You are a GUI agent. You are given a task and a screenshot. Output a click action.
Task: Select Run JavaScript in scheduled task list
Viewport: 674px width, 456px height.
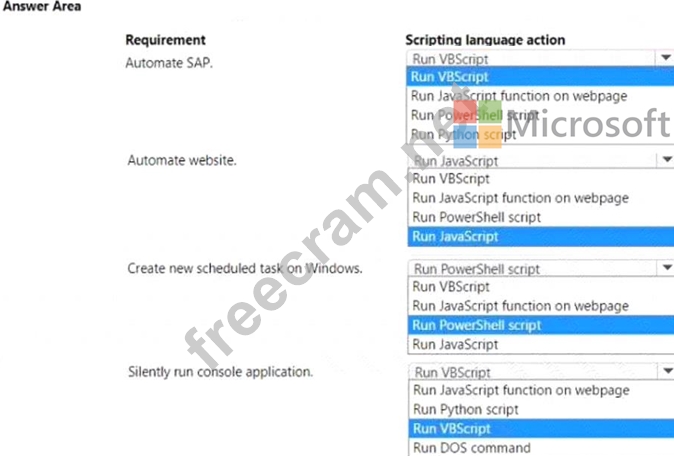(x=455, y=344)
